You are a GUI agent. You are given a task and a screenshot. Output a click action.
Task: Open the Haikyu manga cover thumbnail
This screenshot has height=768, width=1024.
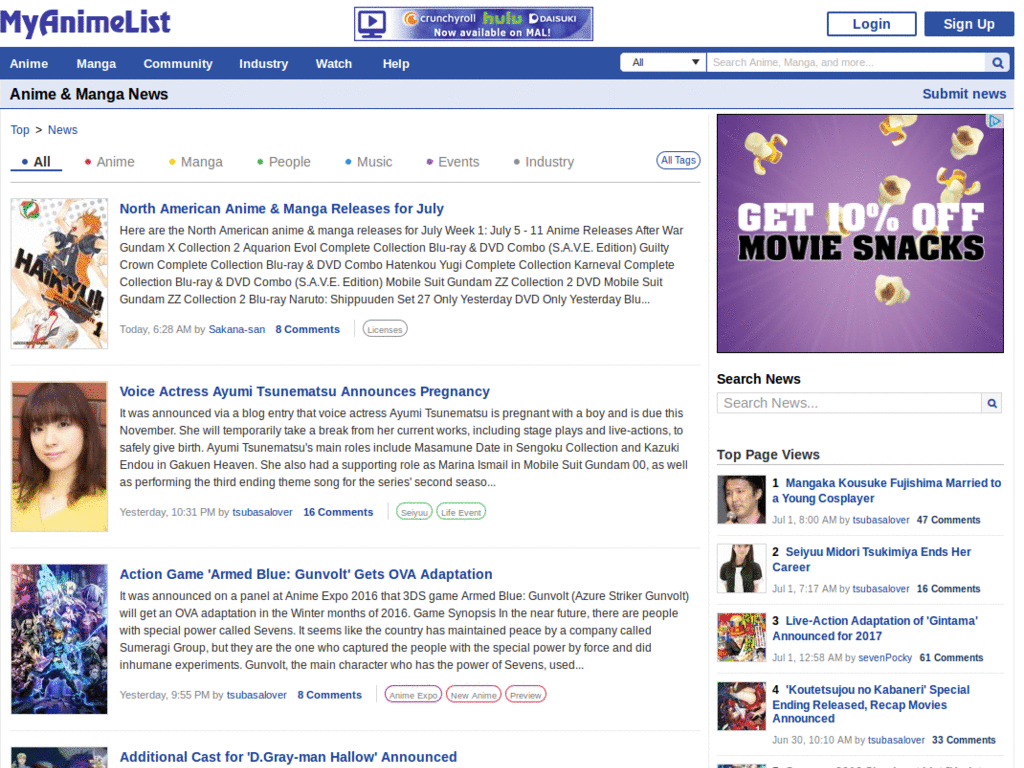point(59,274)
